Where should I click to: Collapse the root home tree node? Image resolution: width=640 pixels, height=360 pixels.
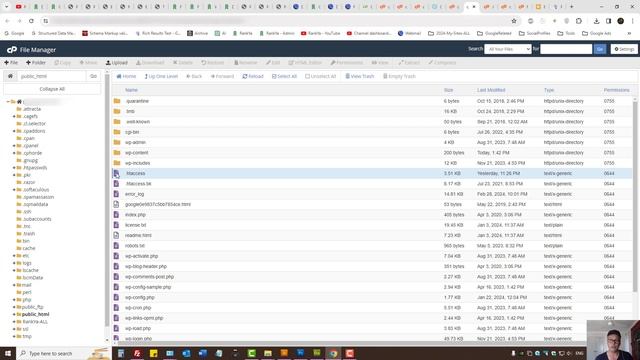click(8, 102)
